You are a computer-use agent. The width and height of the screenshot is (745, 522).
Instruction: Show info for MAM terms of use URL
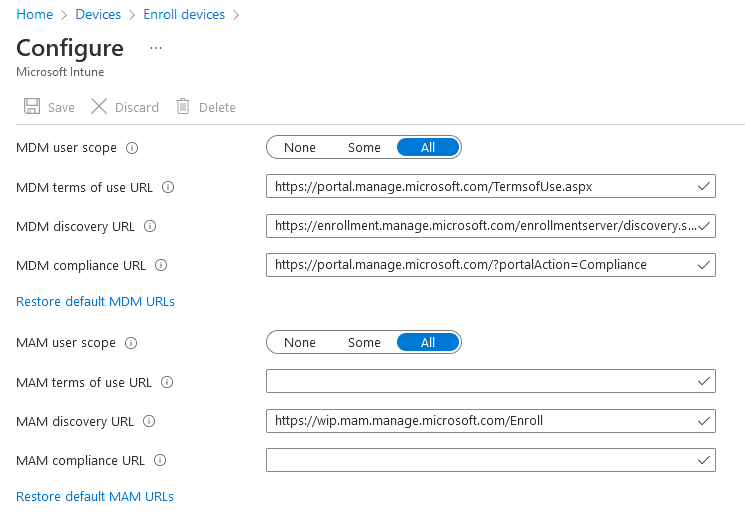(167, 382)
